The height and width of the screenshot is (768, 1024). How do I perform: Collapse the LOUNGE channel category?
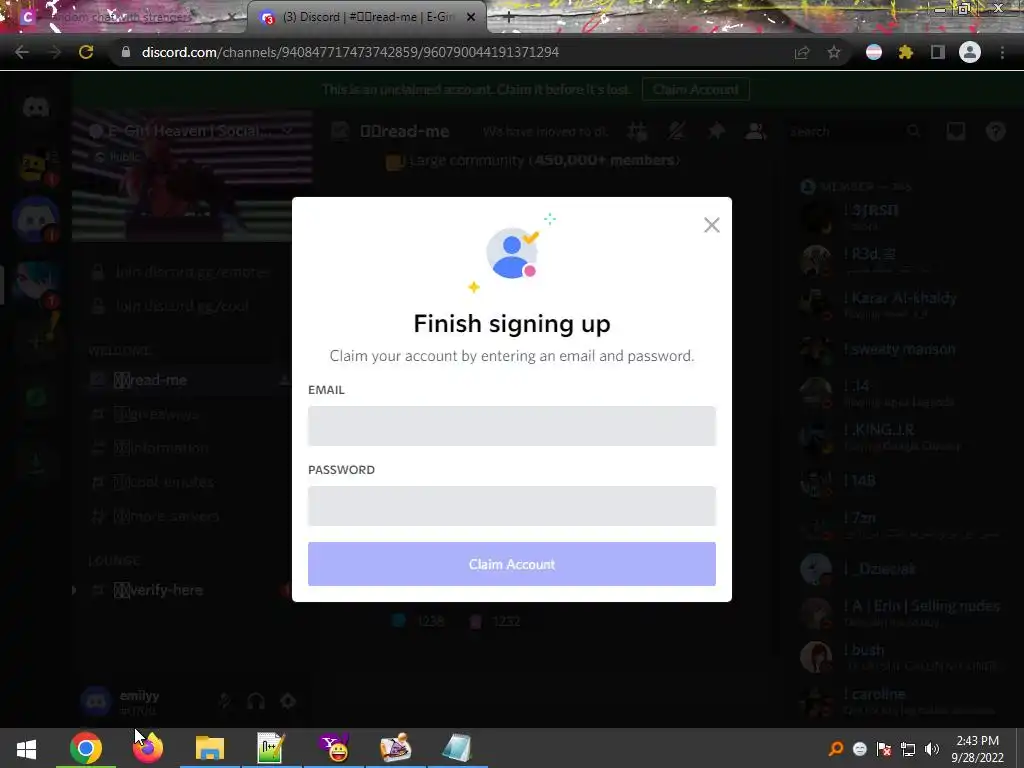click(x=114, y=561)
